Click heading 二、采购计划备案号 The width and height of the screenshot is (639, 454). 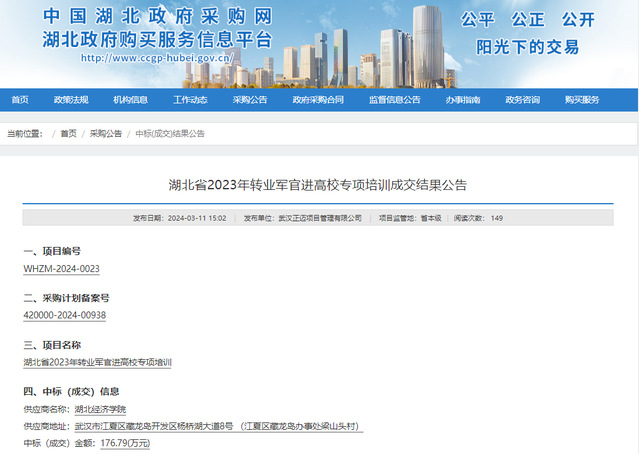(66, 298)
